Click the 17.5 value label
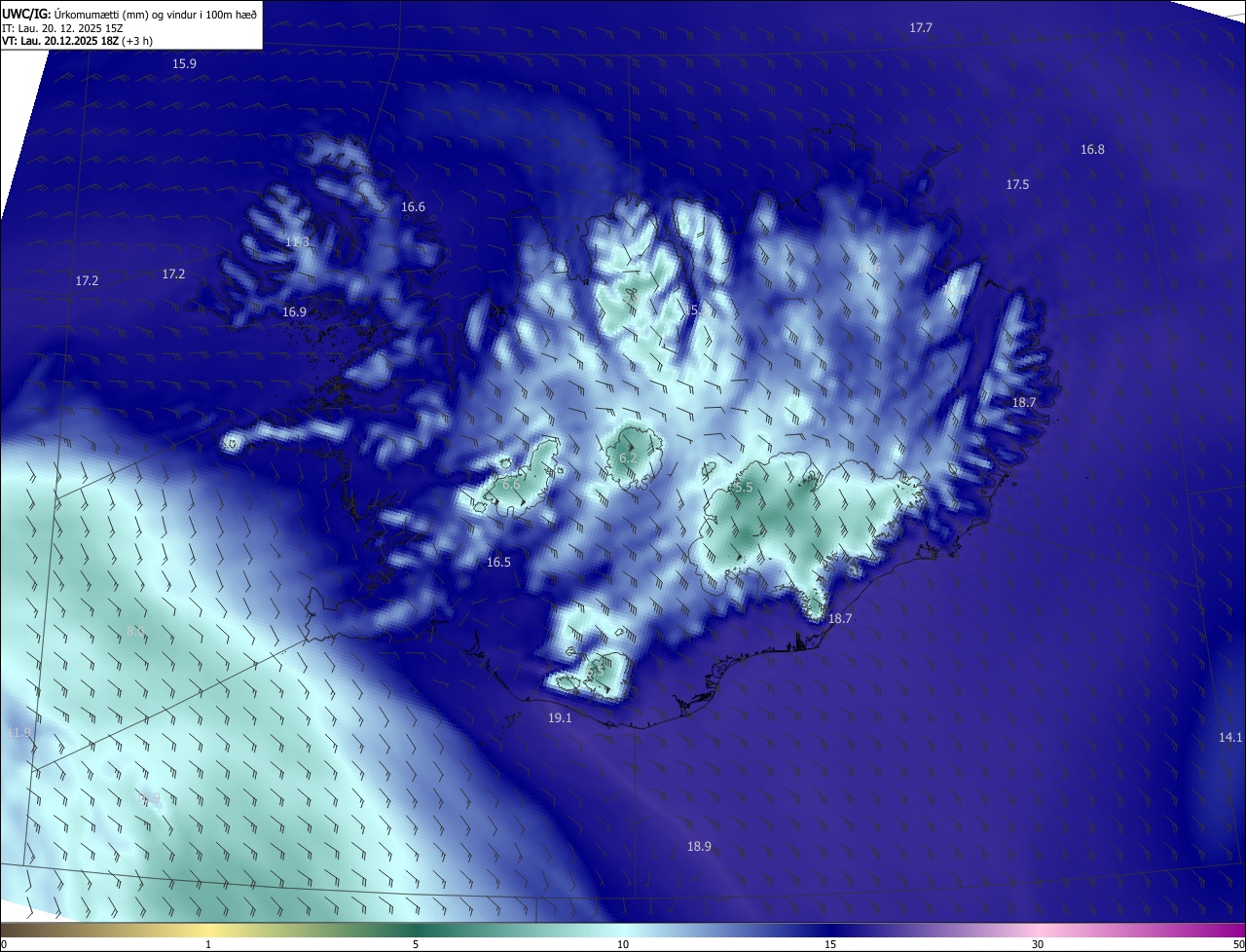Image resolution: width=1246 pixels, height=952 pixels. [1017, 185]
